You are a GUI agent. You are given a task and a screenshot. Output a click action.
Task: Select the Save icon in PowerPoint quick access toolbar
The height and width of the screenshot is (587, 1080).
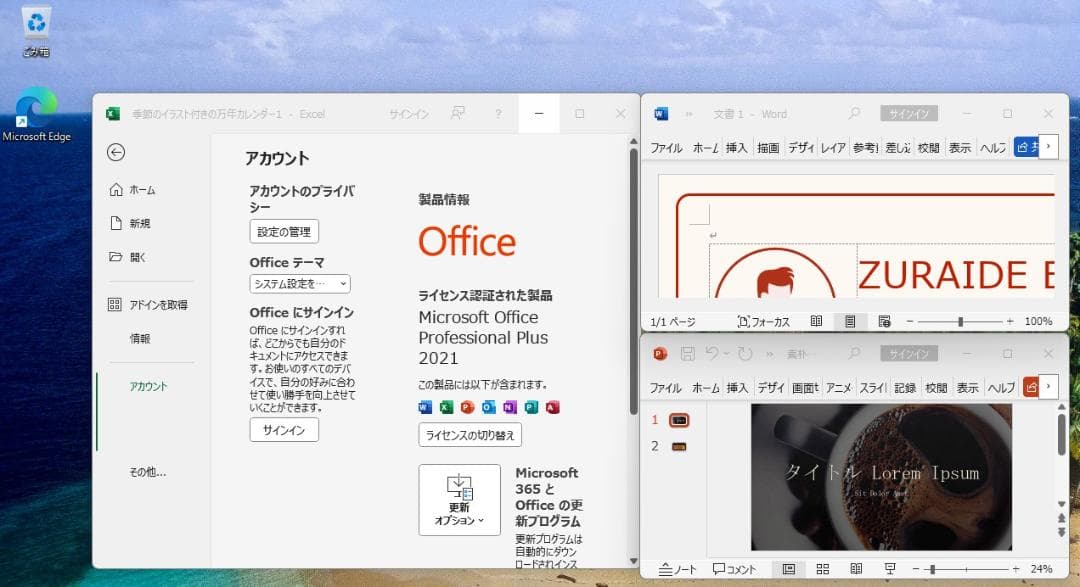(688, 352)
